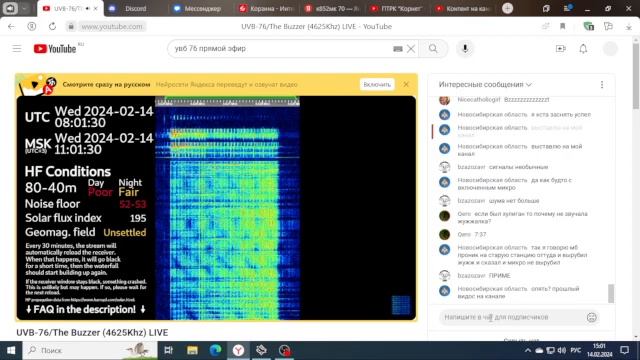640x360 pixels.
Task: Launch Microsoft Edge from the taskbar
Action: pos(215,350)
